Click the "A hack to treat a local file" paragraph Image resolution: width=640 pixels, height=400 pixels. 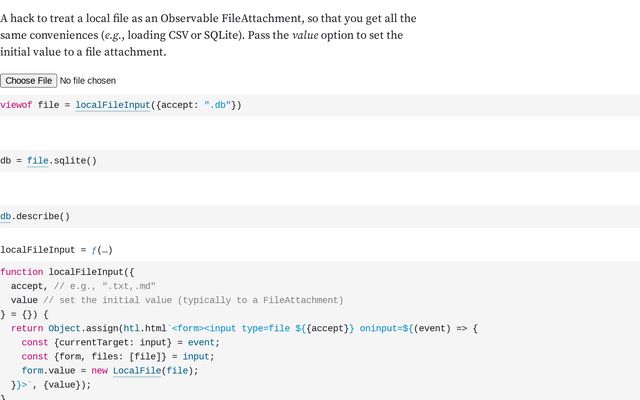(208, 35)
